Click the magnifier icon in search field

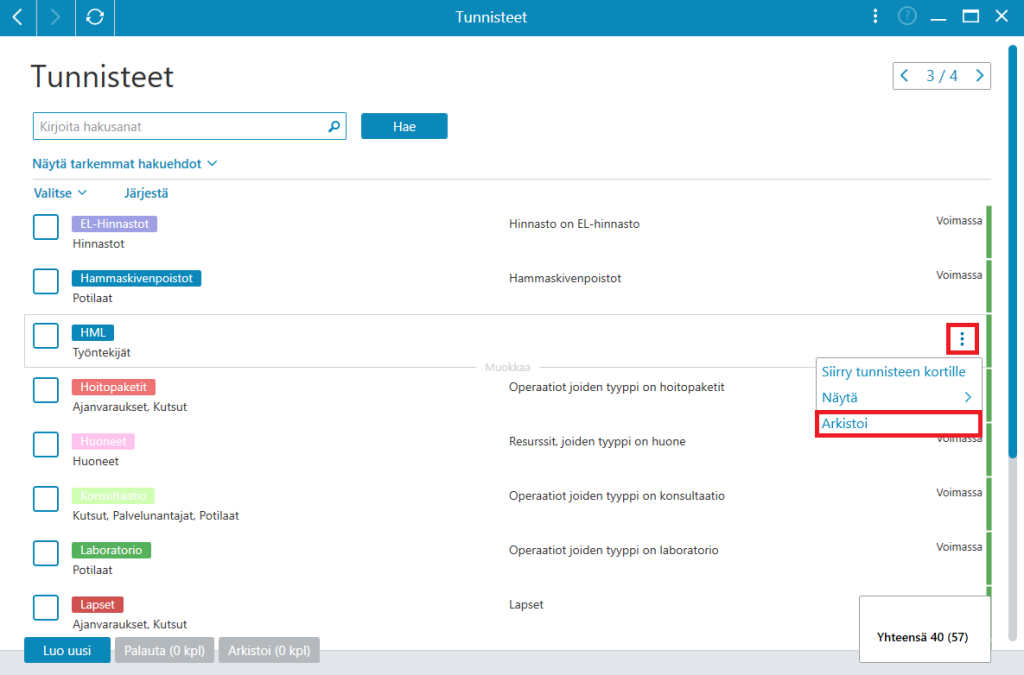click(x=334, y=126)
